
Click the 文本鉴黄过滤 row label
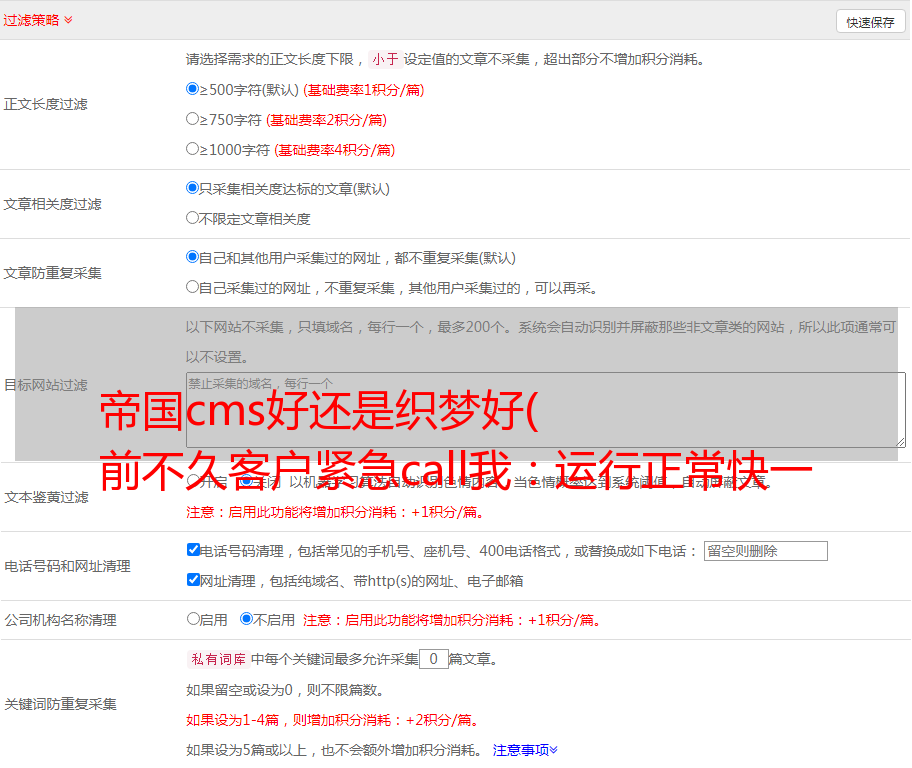tap(47, 497)
